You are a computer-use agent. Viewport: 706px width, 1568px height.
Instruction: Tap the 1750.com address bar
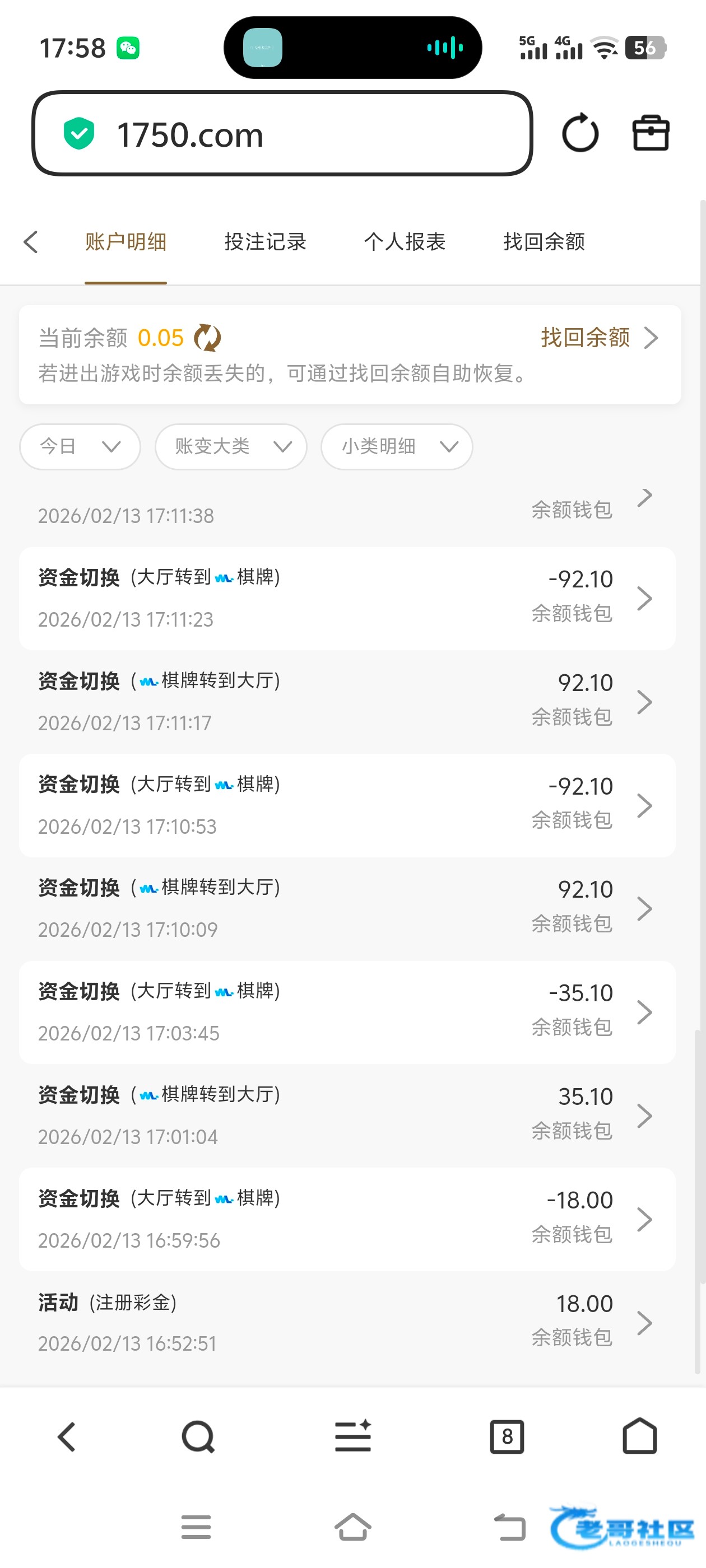pyautogui.click(x=282, y=134)
